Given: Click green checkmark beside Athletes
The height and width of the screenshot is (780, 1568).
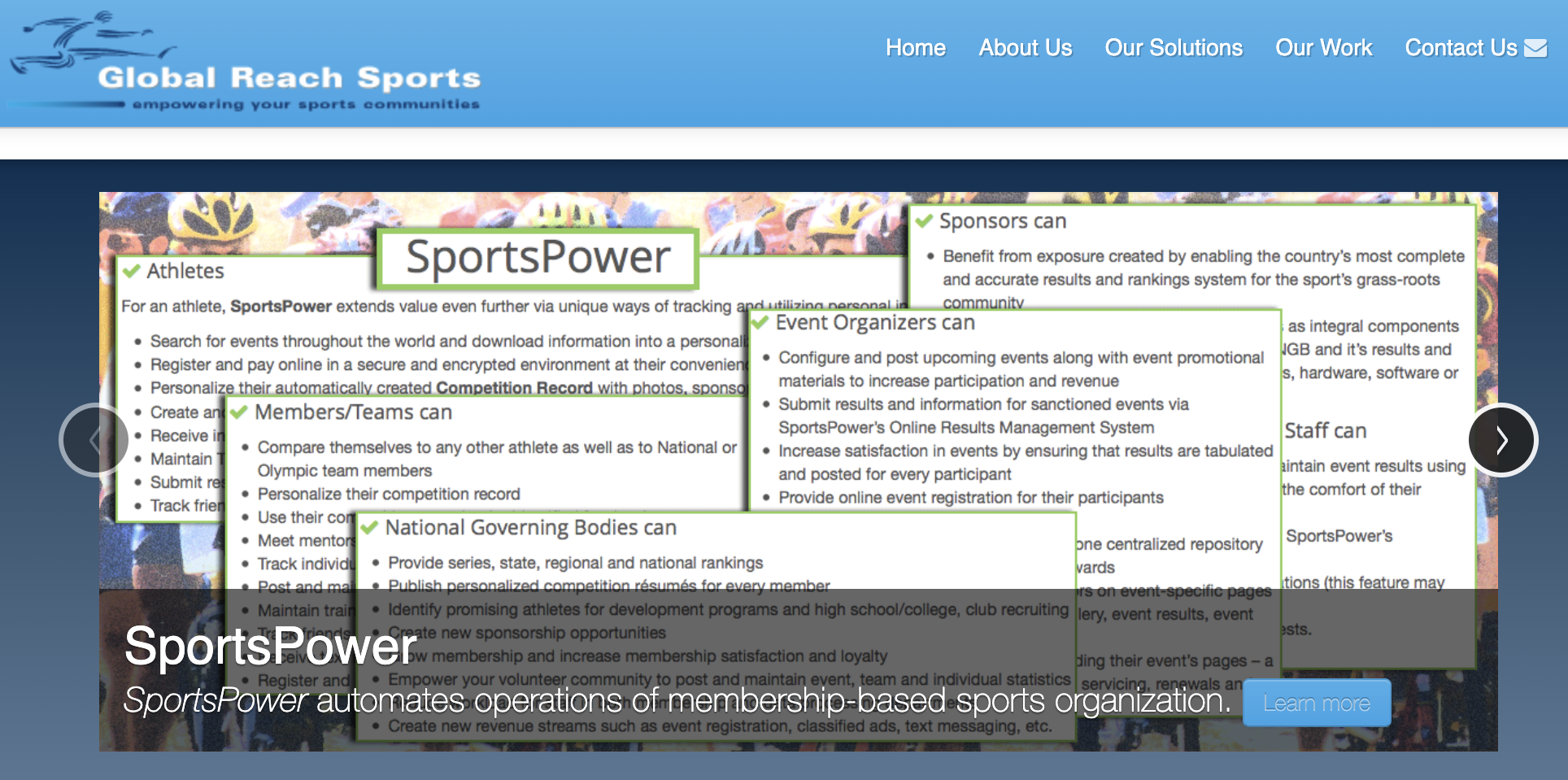Looking at the screenshot, I should [132, 271].
